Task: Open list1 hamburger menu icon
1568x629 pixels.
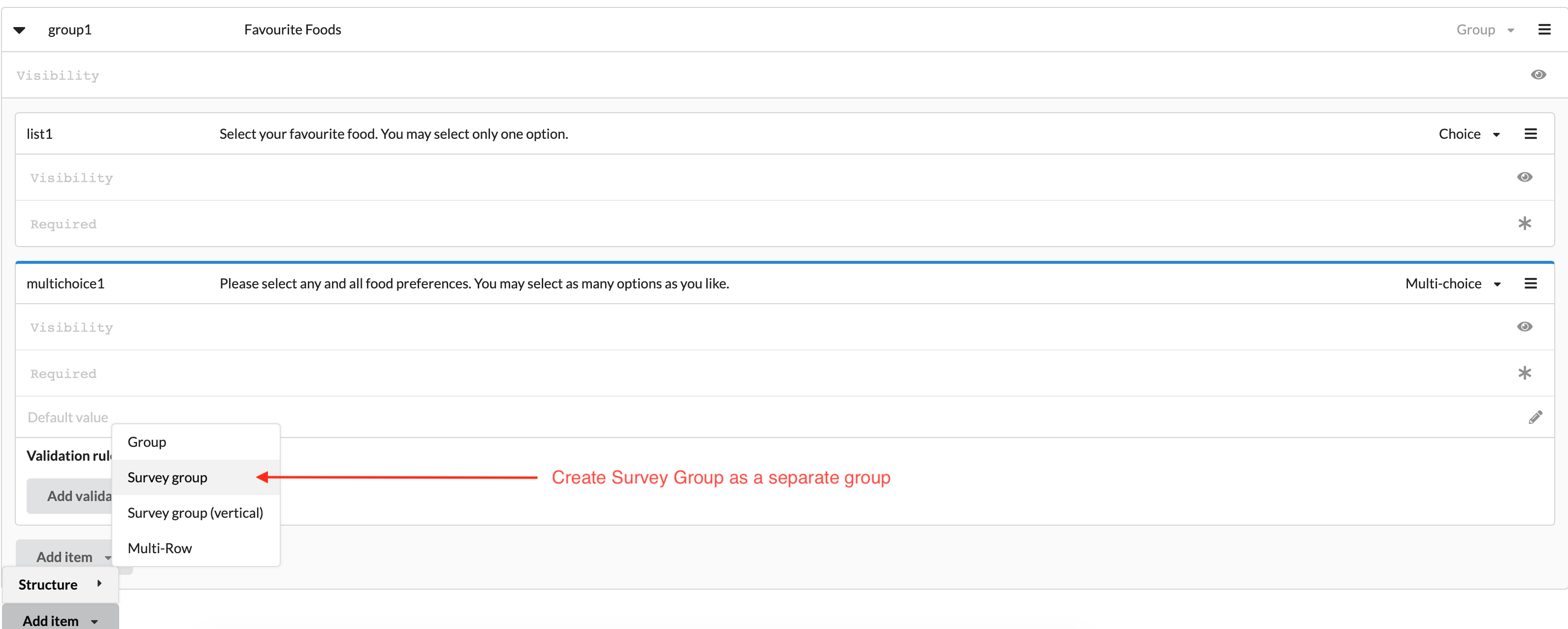Action: coord(1530,134)
